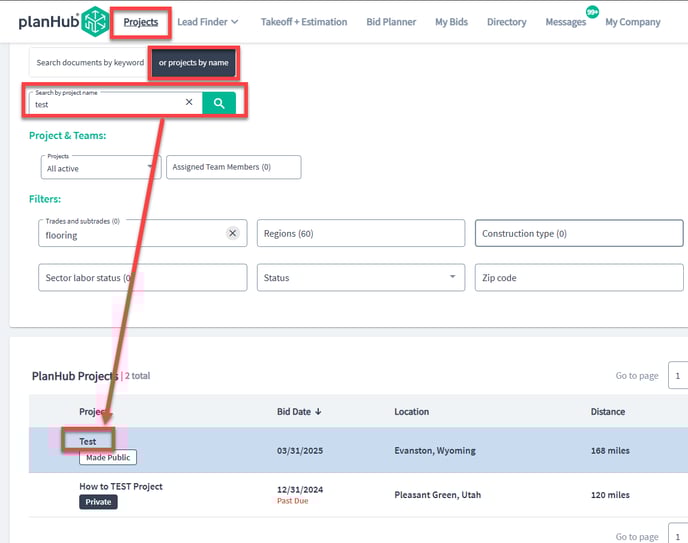Expand the Lead Finder menu
Viewport: 688px width, 543px height.
coord(208,22)
